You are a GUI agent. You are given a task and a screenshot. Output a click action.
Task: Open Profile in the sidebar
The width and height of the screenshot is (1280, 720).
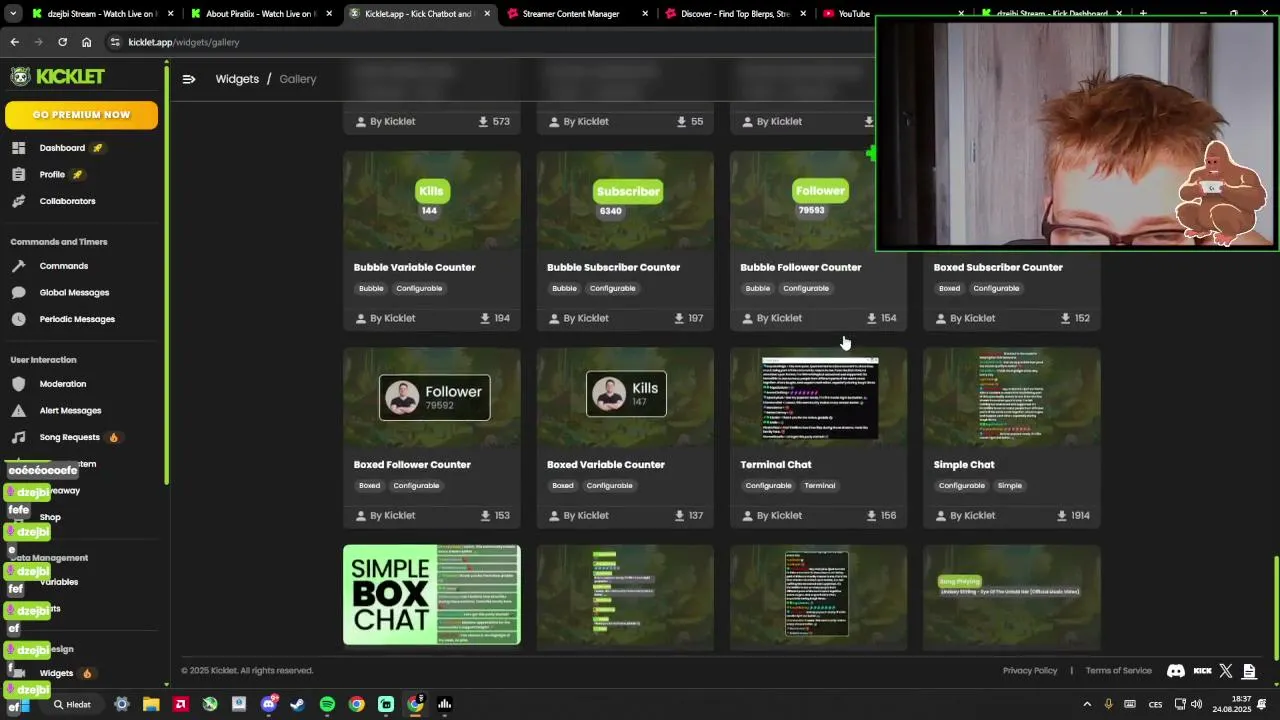tap(52, 174)
